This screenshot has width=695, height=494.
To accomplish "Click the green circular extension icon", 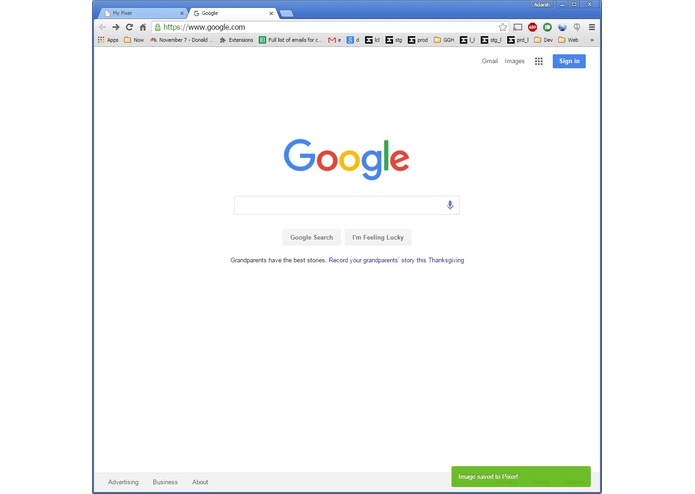I will click(x=547, y=27).
